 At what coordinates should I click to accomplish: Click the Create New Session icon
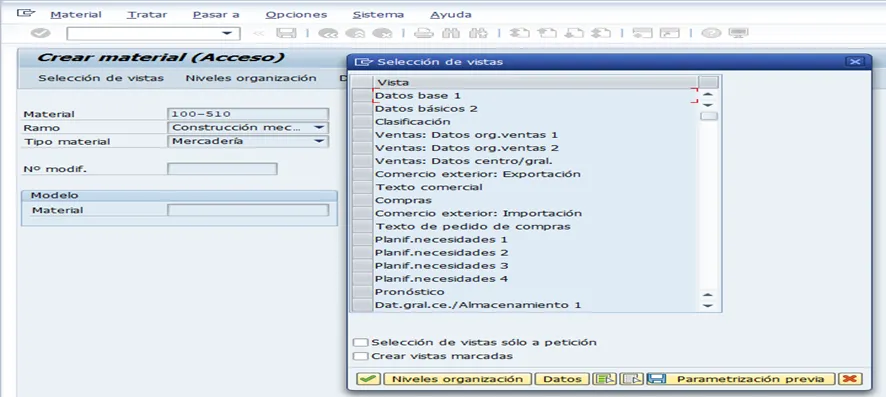[642, 33]
